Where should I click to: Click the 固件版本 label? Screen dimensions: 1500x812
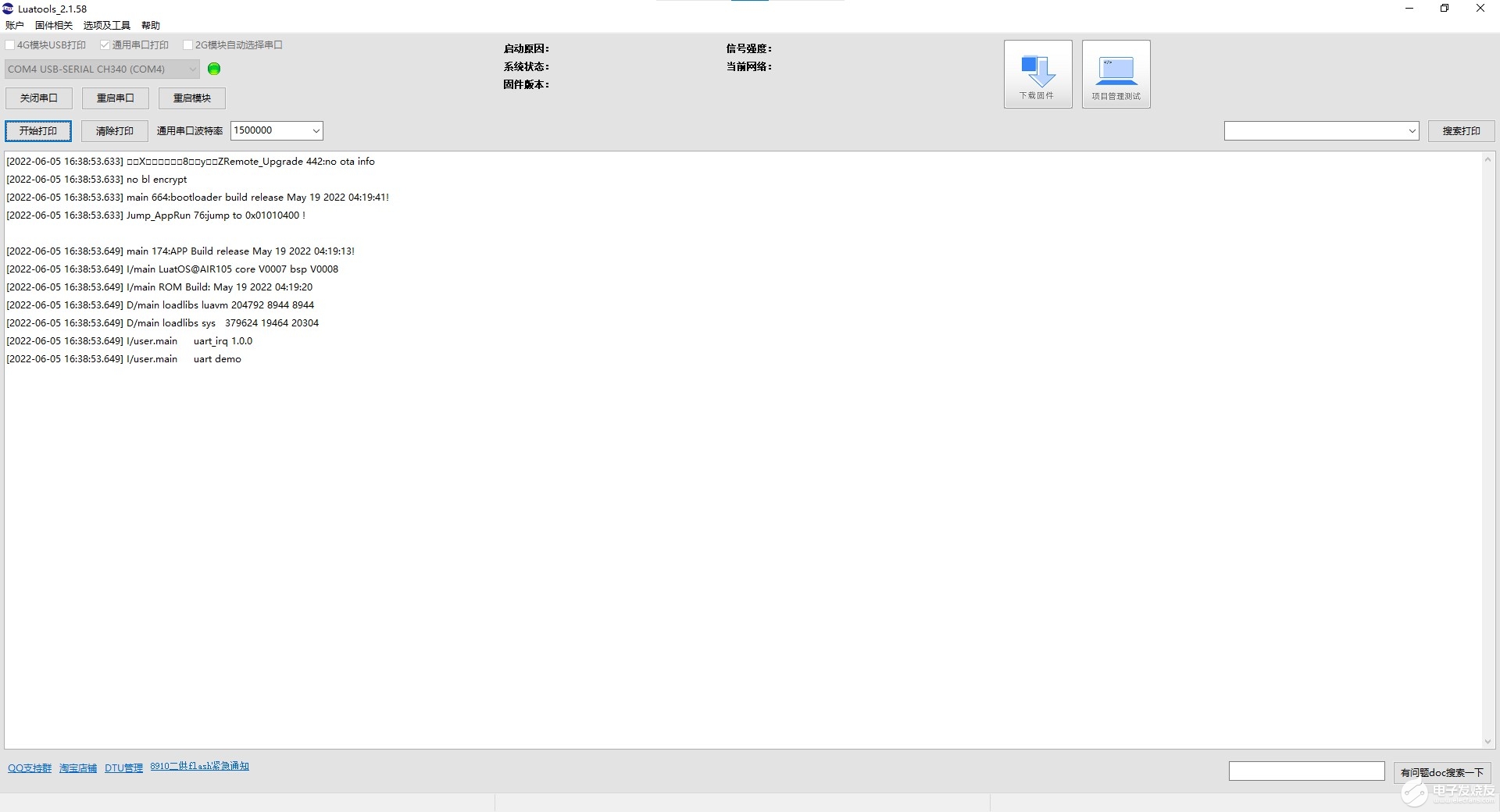pyautogui.click(x=527, y=84)
